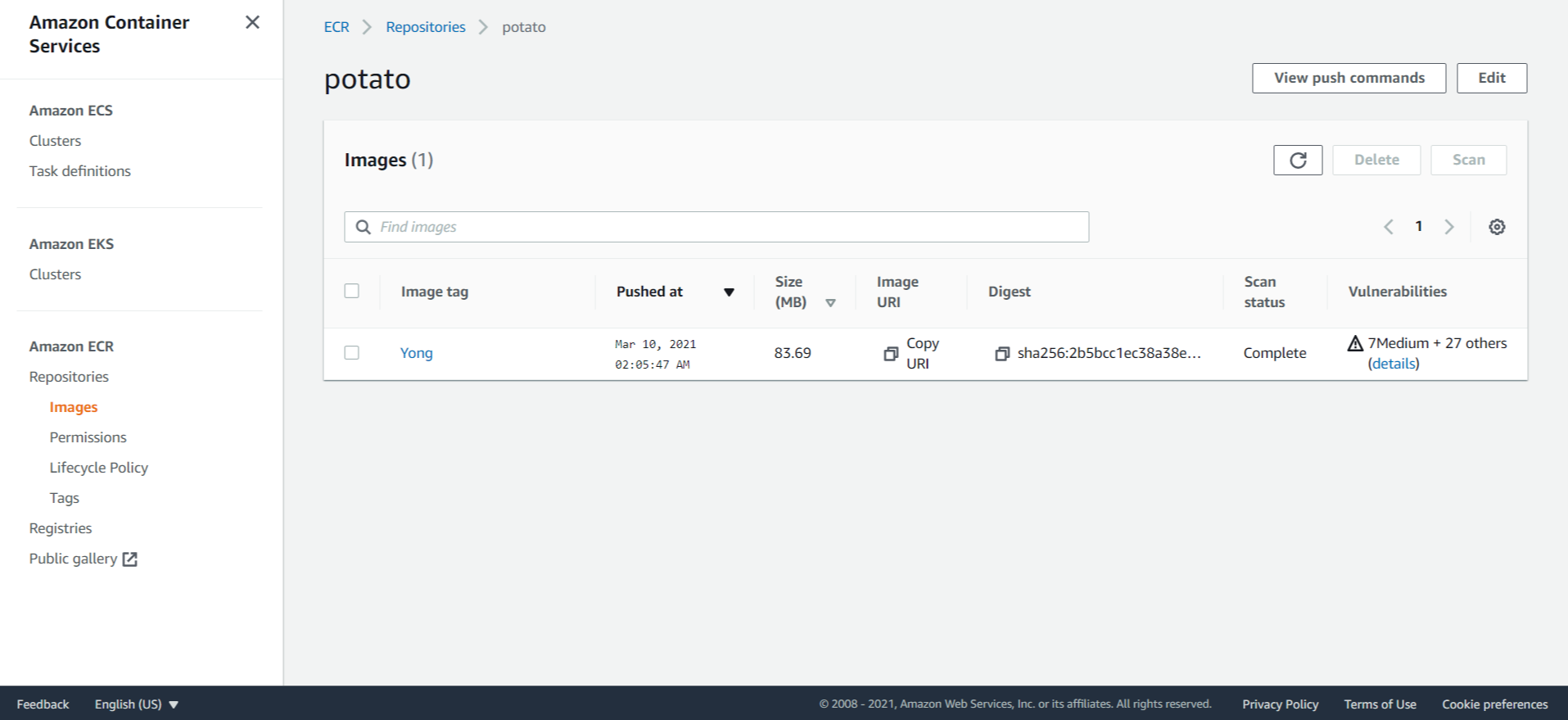This screenshot has width=1568, height=720.
Task: Click page number 1
Action: (1418, 226)
